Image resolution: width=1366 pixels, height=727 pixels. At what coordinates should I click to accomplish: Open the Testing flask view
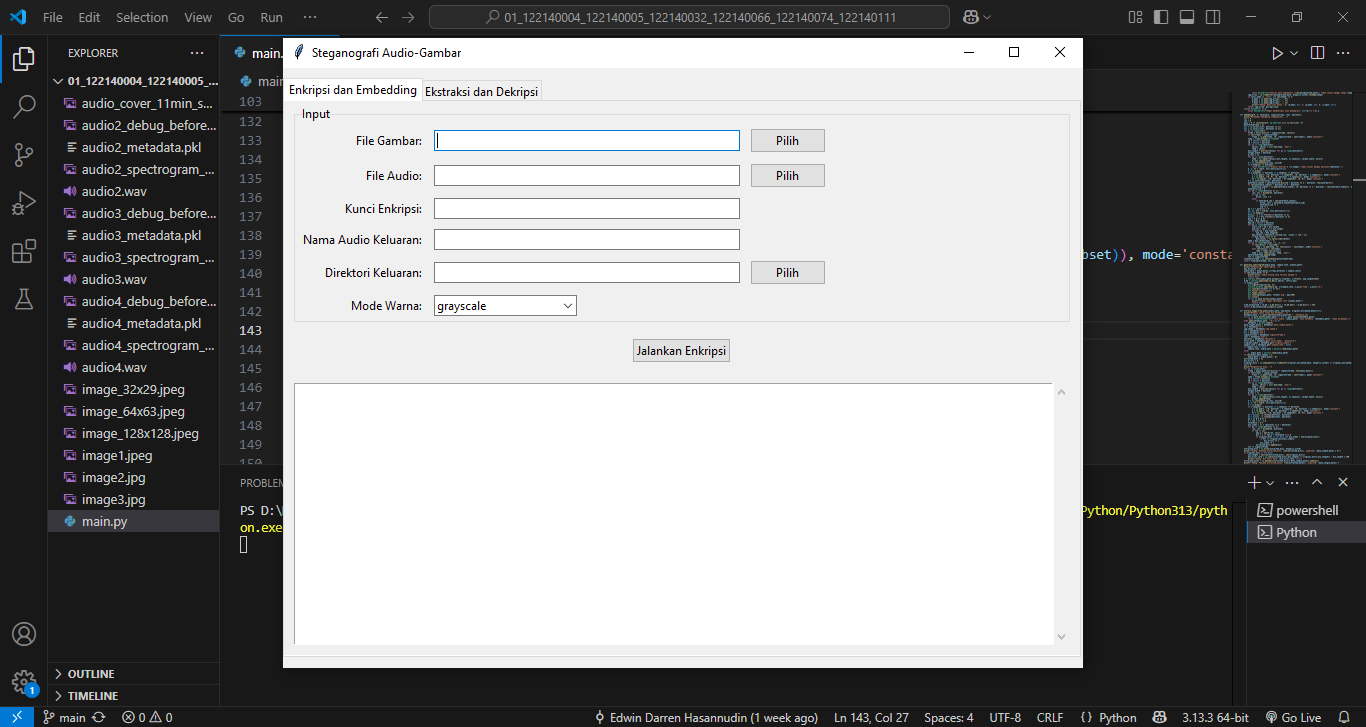[24, 298]
